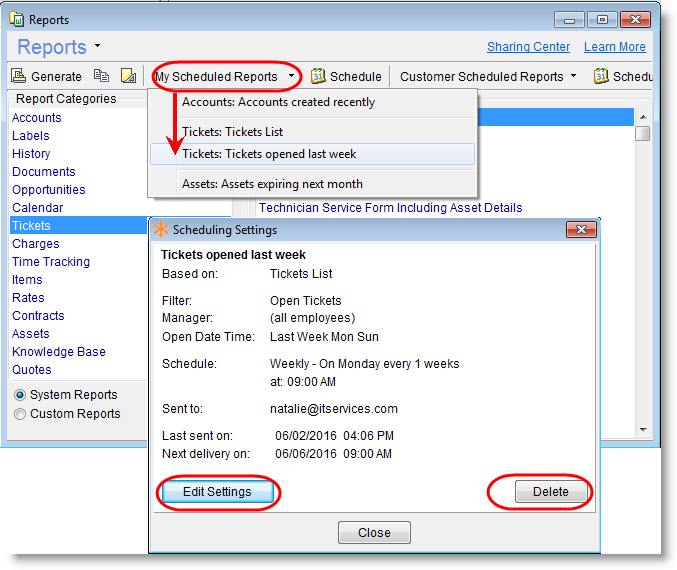Select Time Tracking in Report Categories
Viewport: 677px width, 570px height.
pyautogui.click(x=51, y=262)
